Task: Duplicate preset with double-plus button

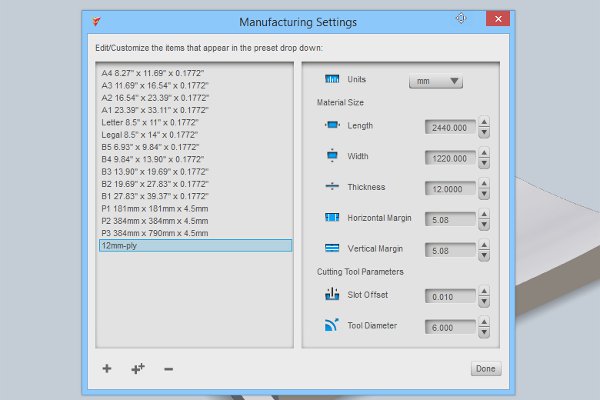Action: 137,369
